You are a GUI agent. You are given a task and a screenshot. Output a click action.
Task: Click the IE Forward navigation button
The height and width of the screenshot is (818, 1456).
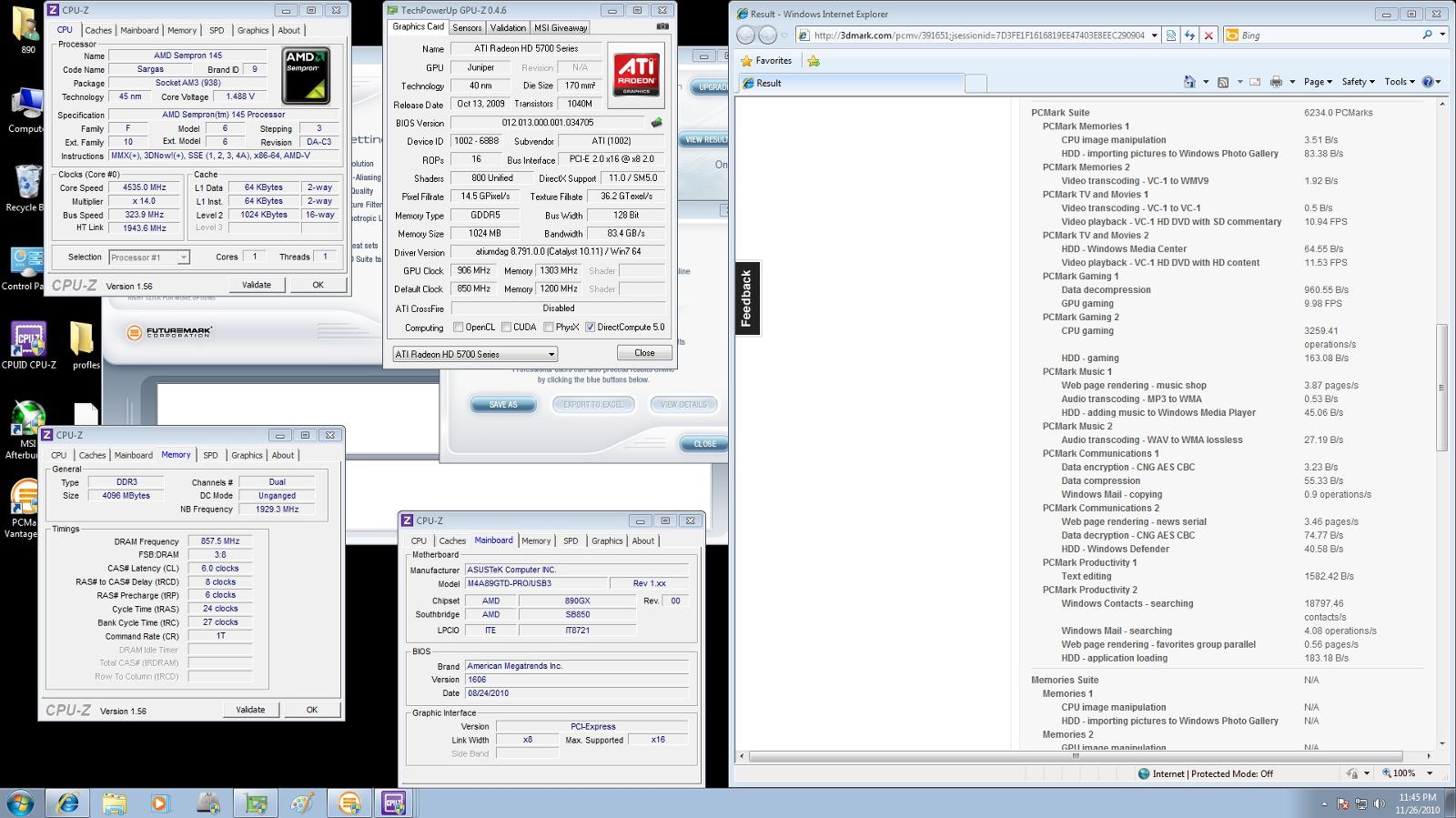pyautogui.click(x=768, y=35)
